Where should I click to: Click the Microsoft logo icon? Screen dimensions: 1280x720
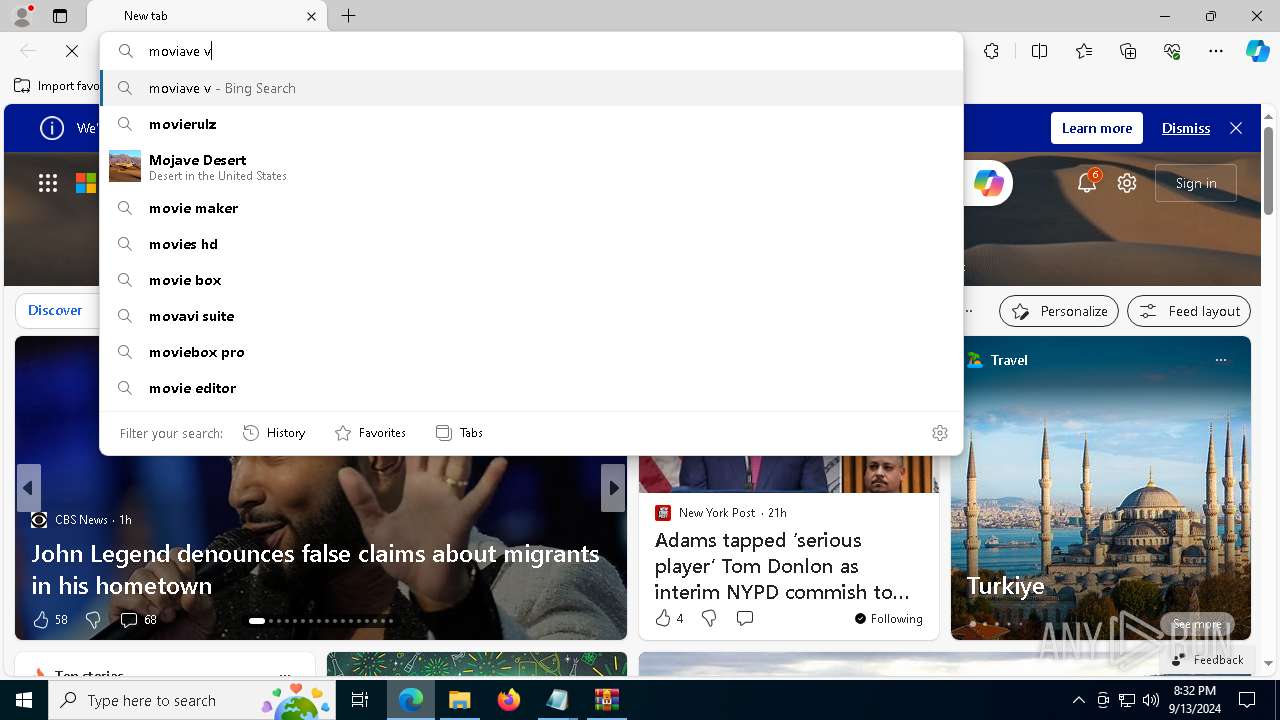[87, 183]
